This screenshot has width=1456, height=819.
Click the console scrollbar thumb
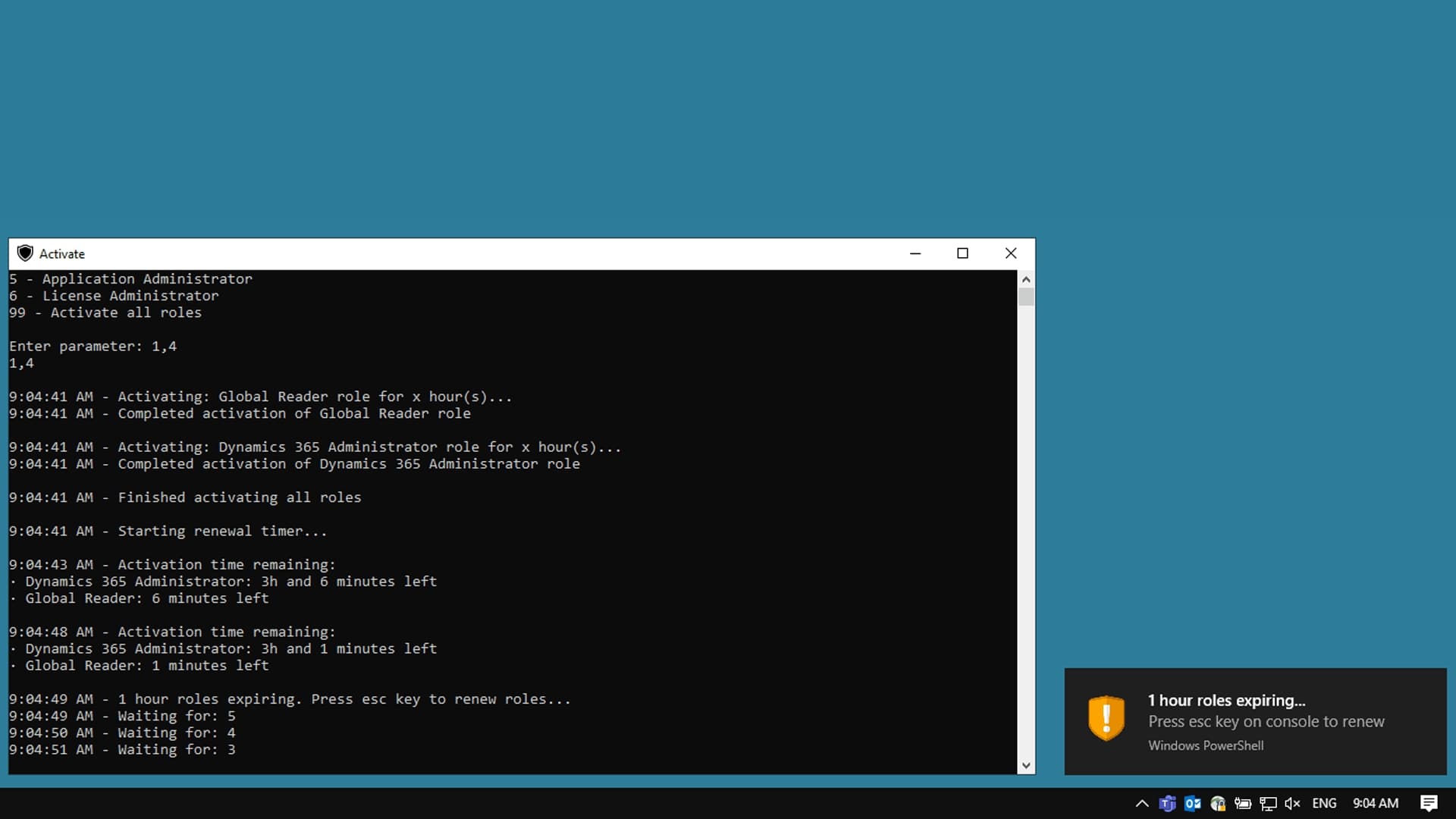click(1026, 297)
